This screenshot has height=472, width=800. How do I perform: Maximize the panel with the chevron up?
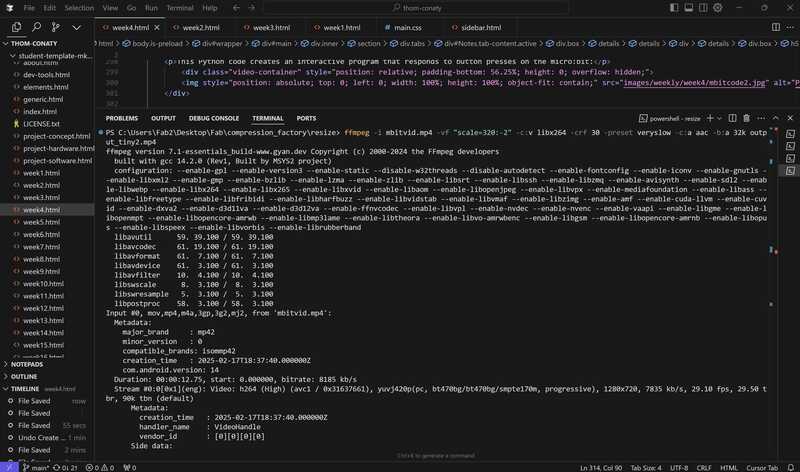click(776, 118)
